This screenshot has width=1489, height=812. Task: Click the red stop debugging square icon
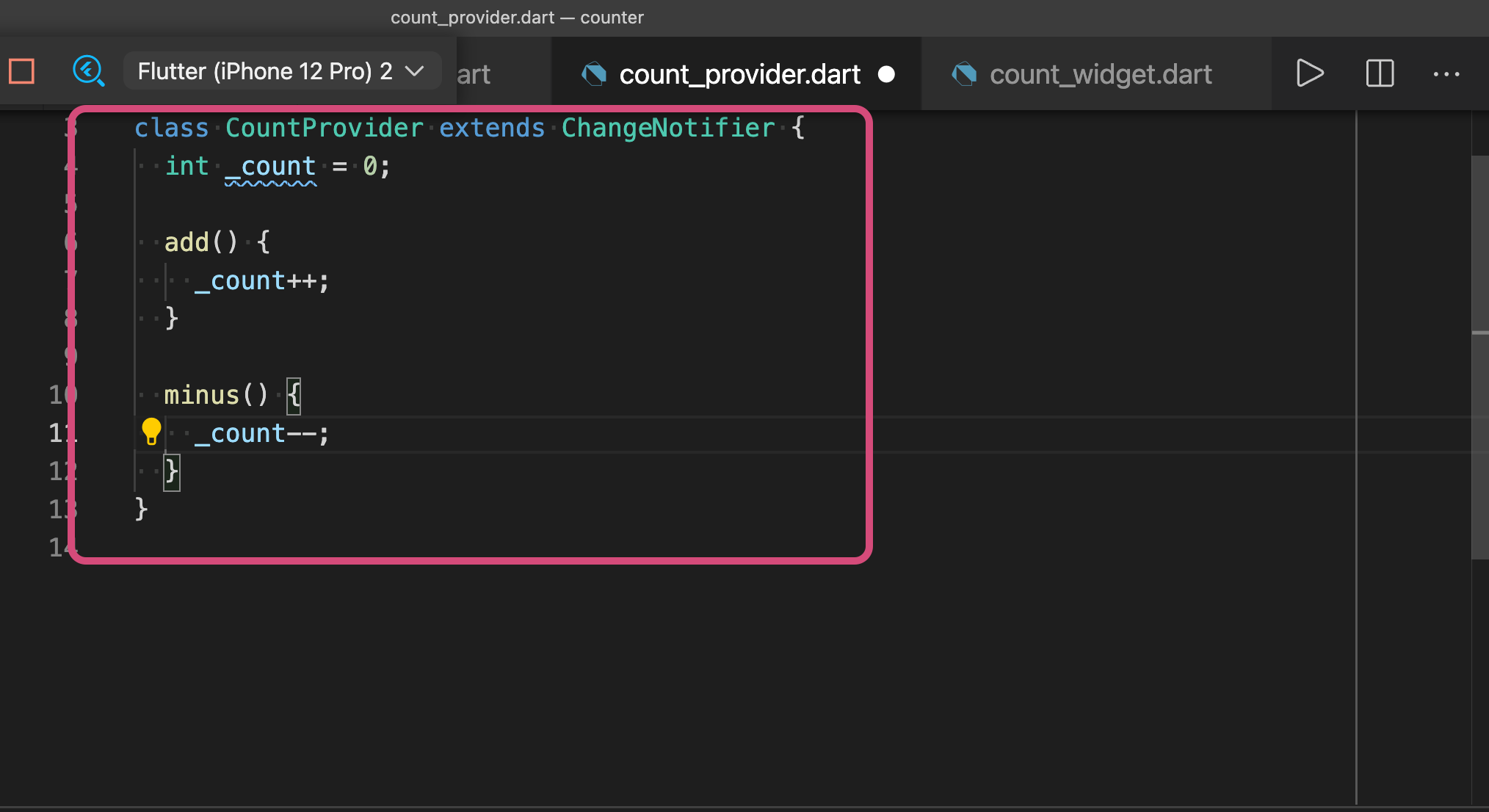pos(22,72)
